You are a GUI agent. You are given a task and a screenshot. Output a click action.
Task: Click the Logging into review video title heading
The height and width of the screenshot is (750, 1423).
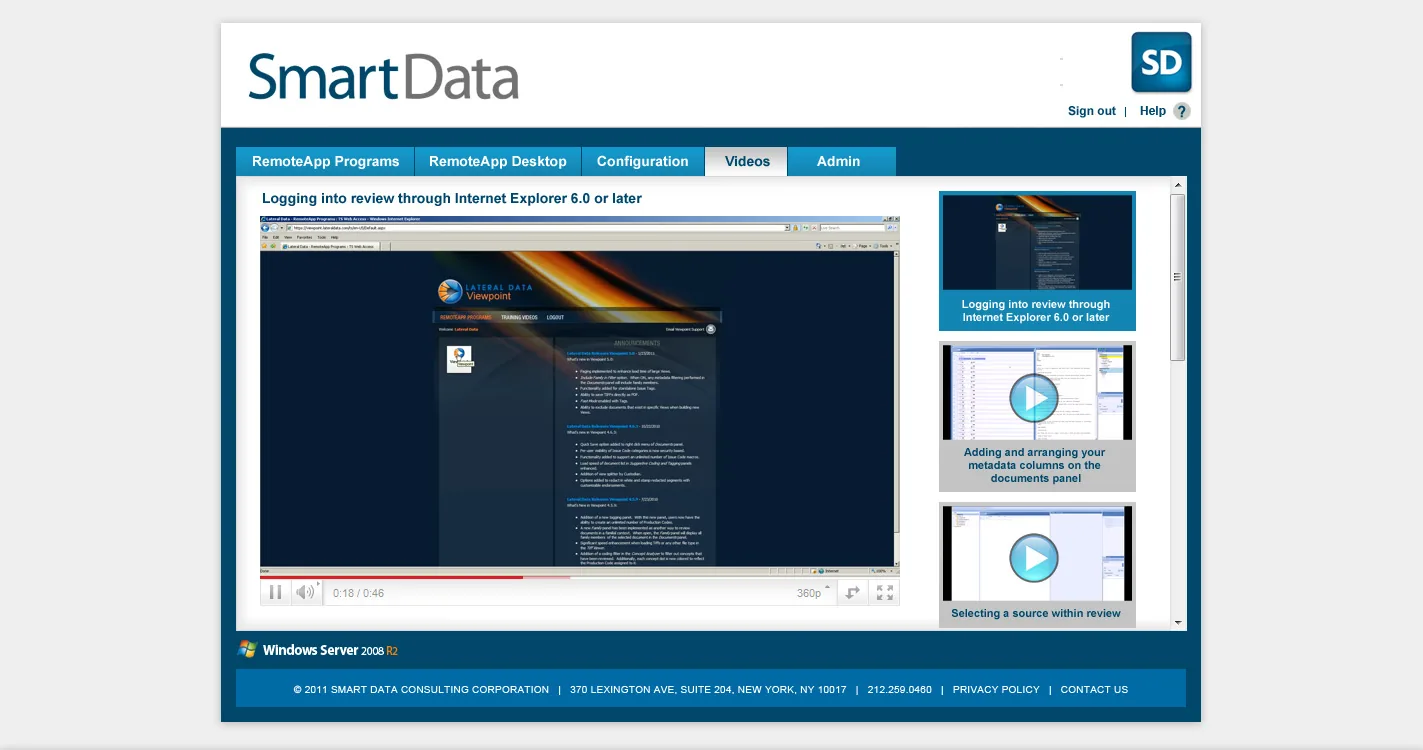(452, 198)
